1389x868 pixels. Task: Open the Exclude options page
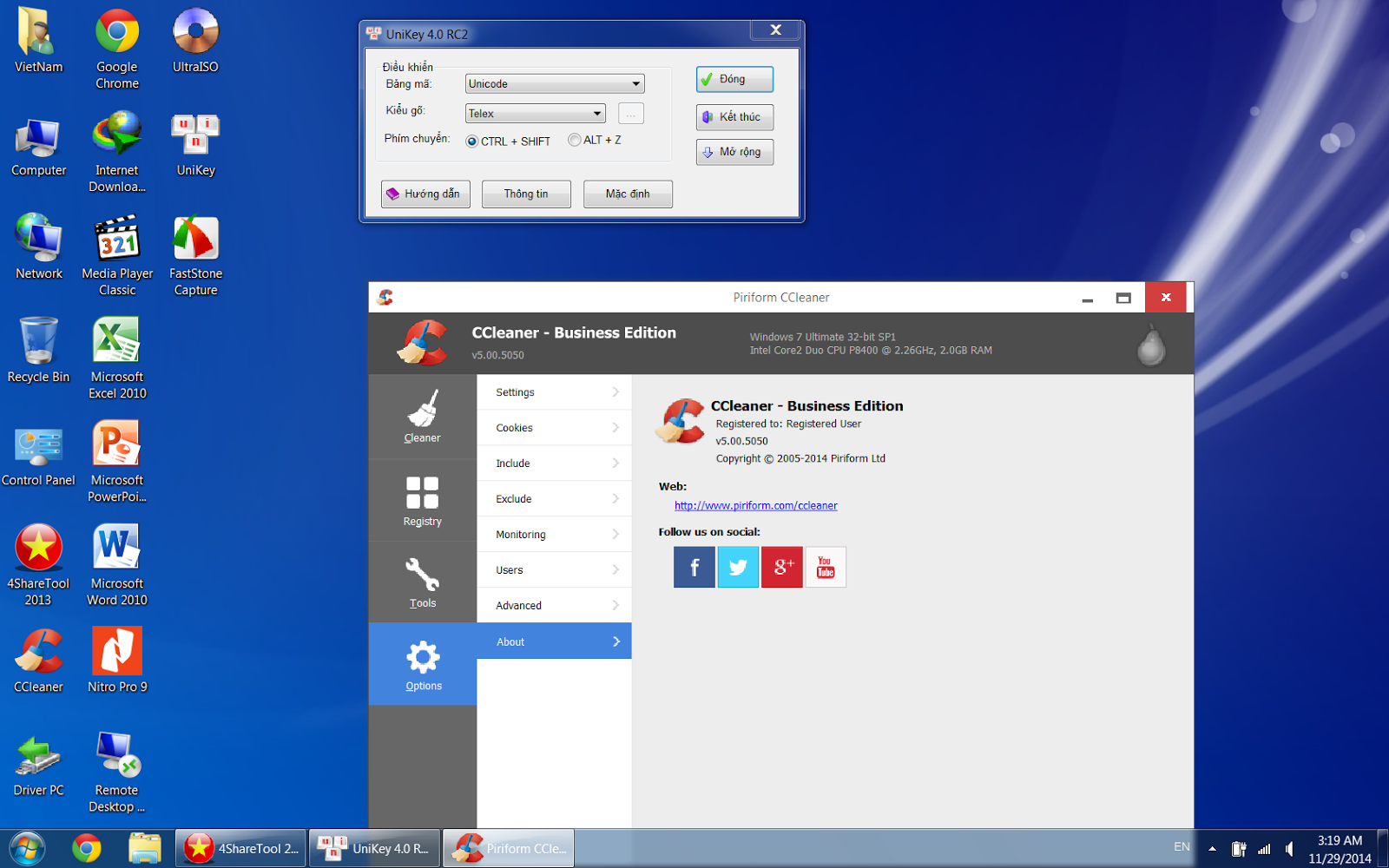pos(554,499)
